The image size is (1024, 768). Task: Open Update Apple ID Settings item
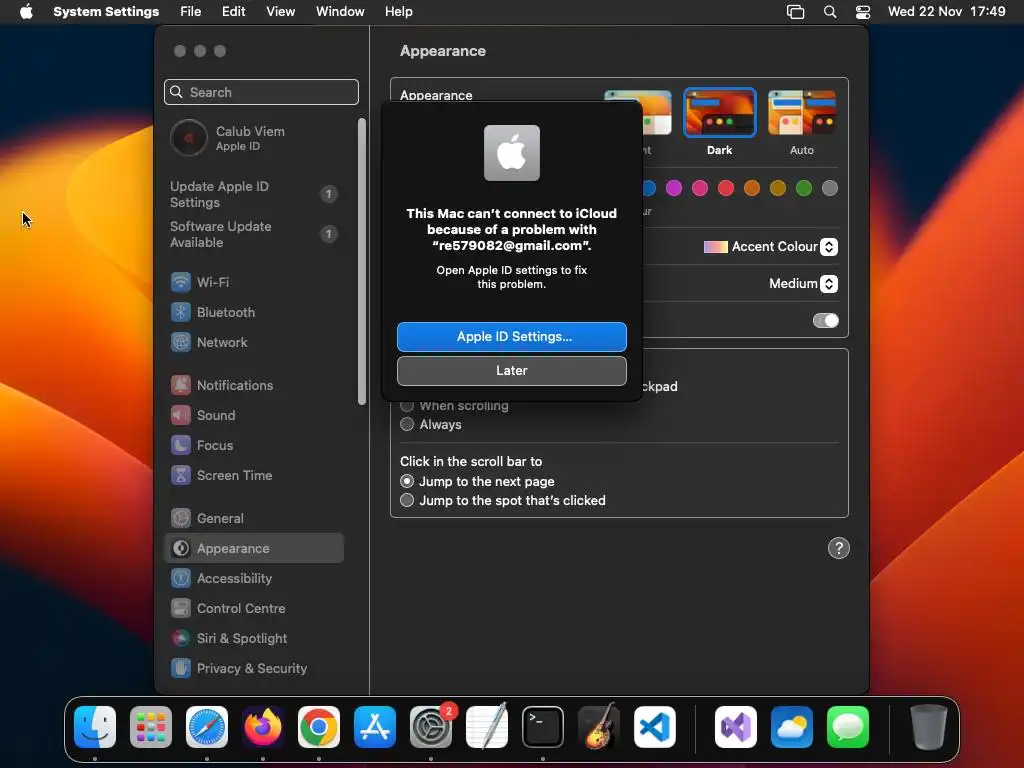(x=253, y=195)
